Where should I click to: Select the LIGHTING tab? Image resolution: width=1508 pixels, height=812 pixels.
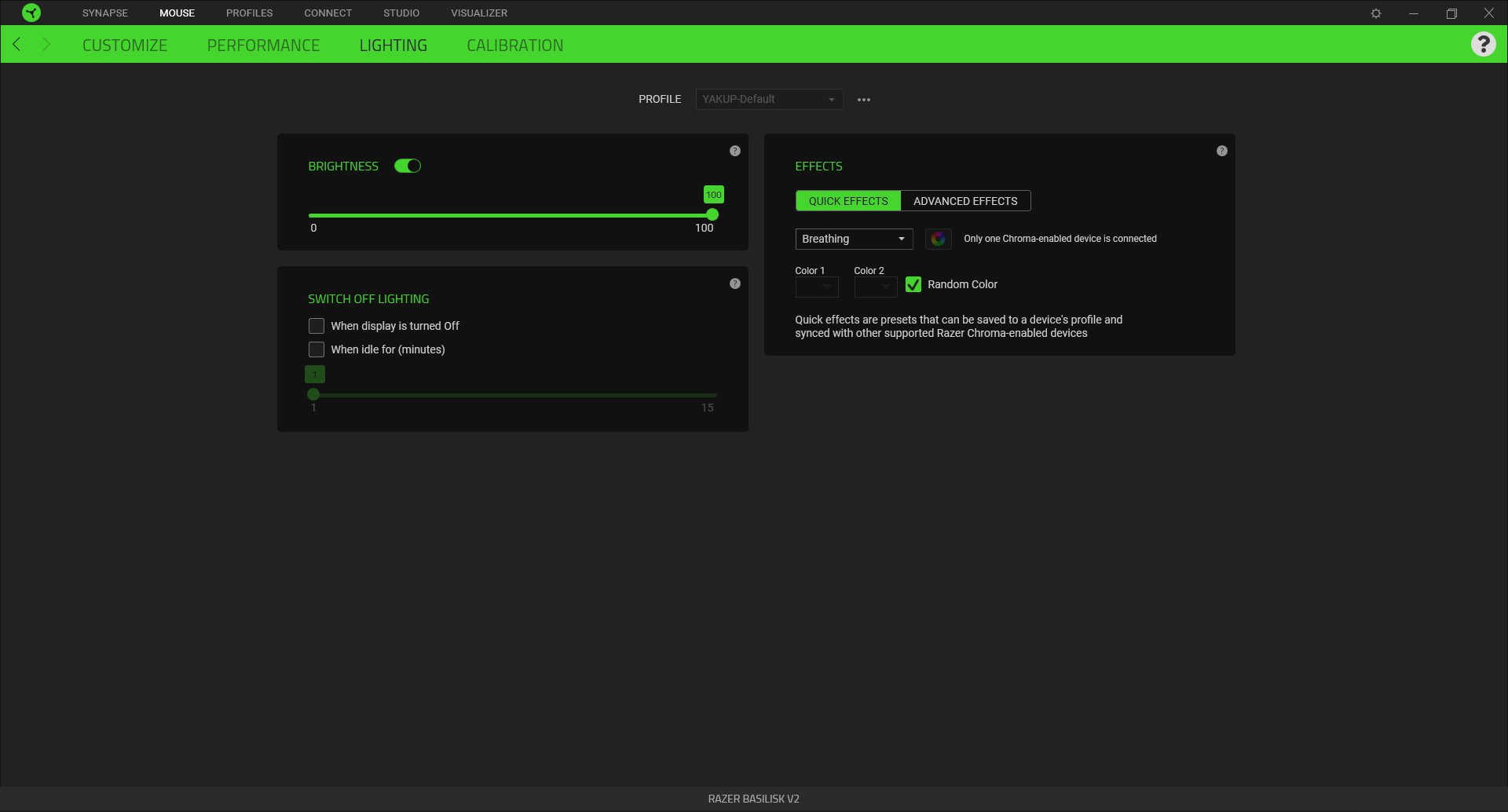(x=393, y=46)
